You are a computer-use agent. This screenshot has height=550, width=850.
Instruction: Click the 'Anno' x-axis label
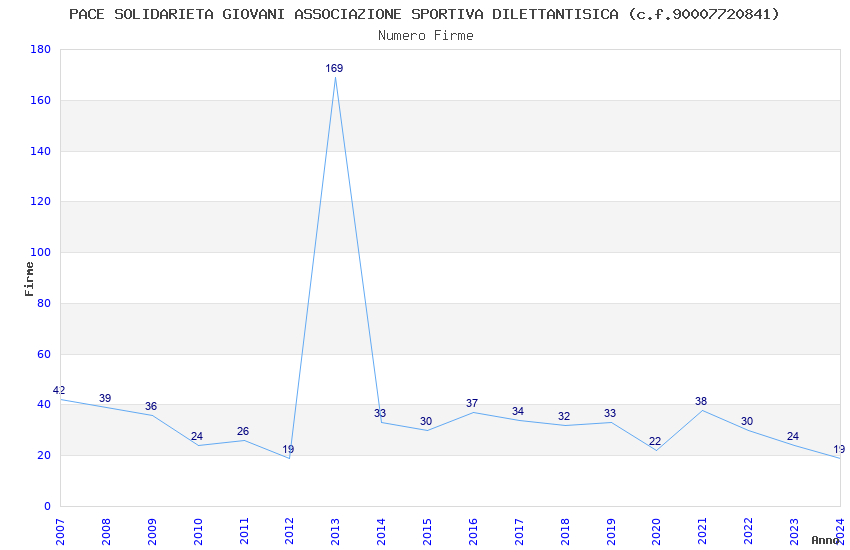[x=825, y=540]
